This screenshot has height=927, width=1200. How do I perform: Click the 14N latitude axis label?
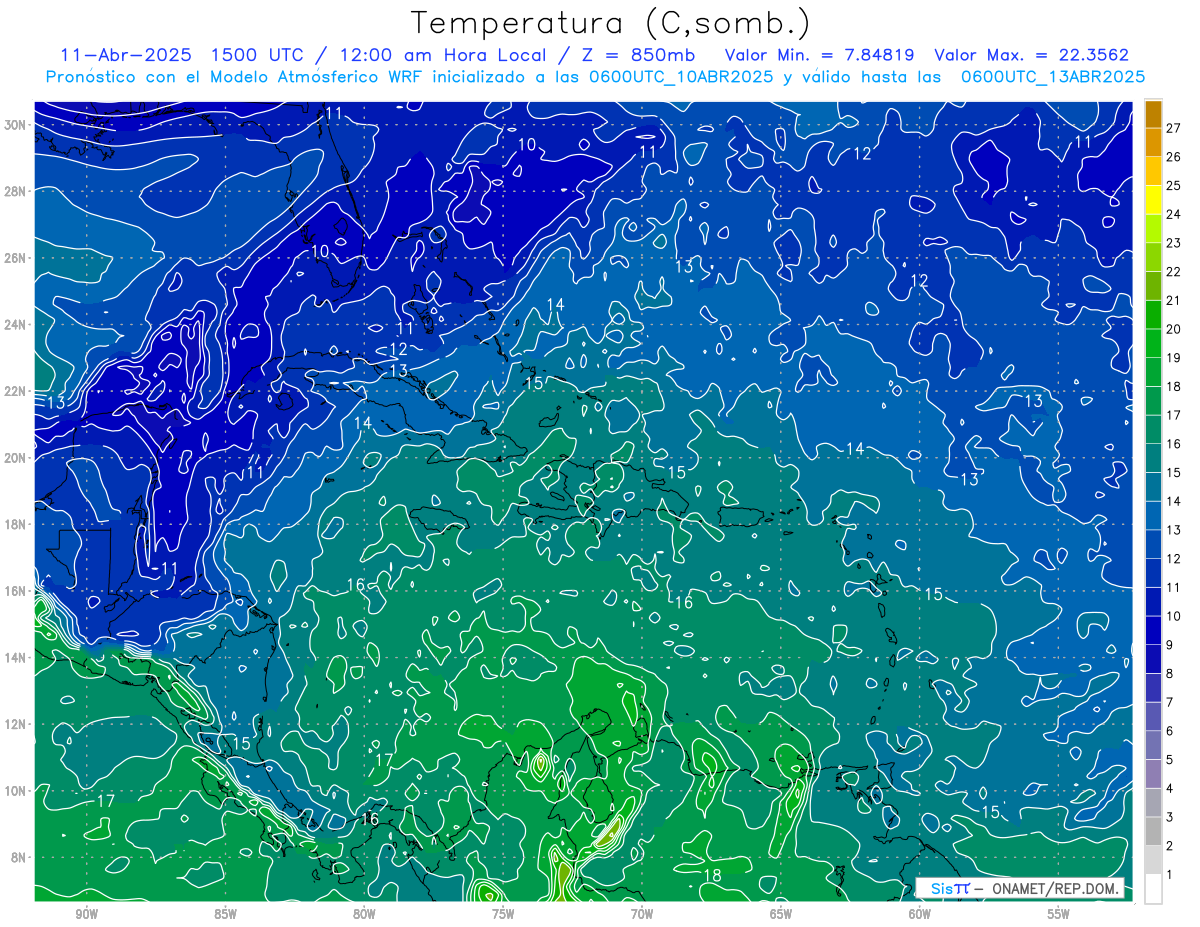(x=16, y=657)
